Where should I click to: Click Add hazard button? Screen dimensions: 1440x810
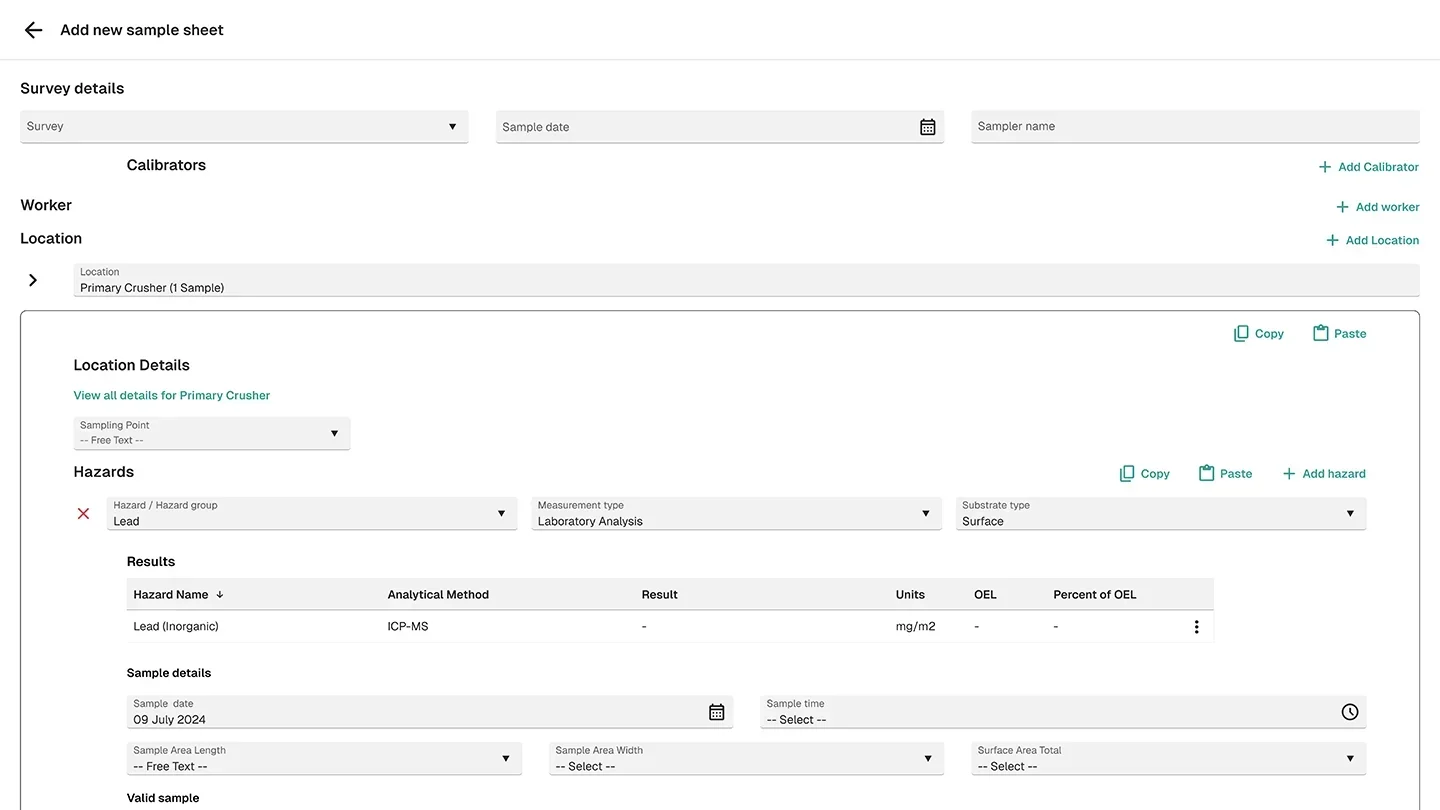coord(1323,474)
